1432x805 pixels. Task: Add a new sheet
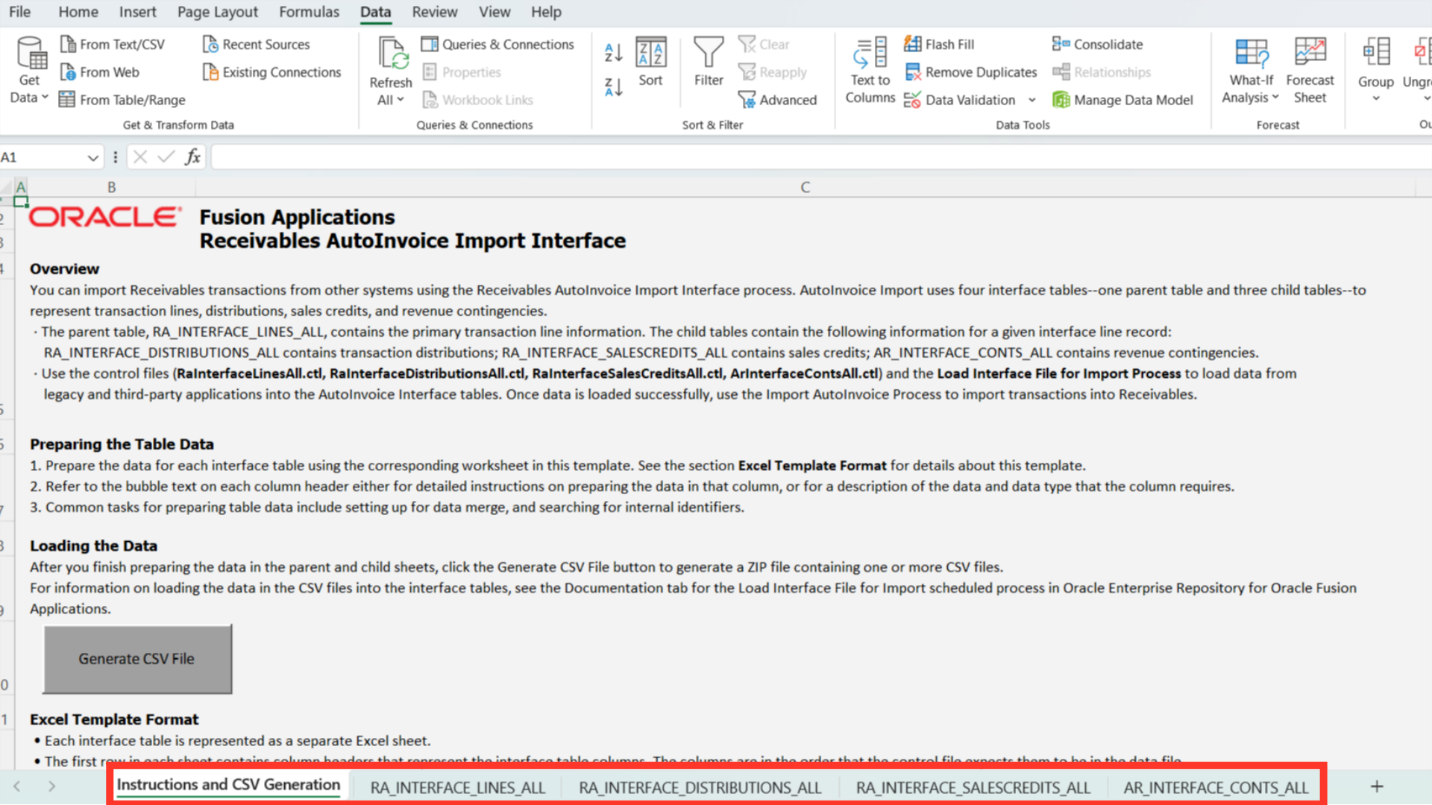point(1377,787)
